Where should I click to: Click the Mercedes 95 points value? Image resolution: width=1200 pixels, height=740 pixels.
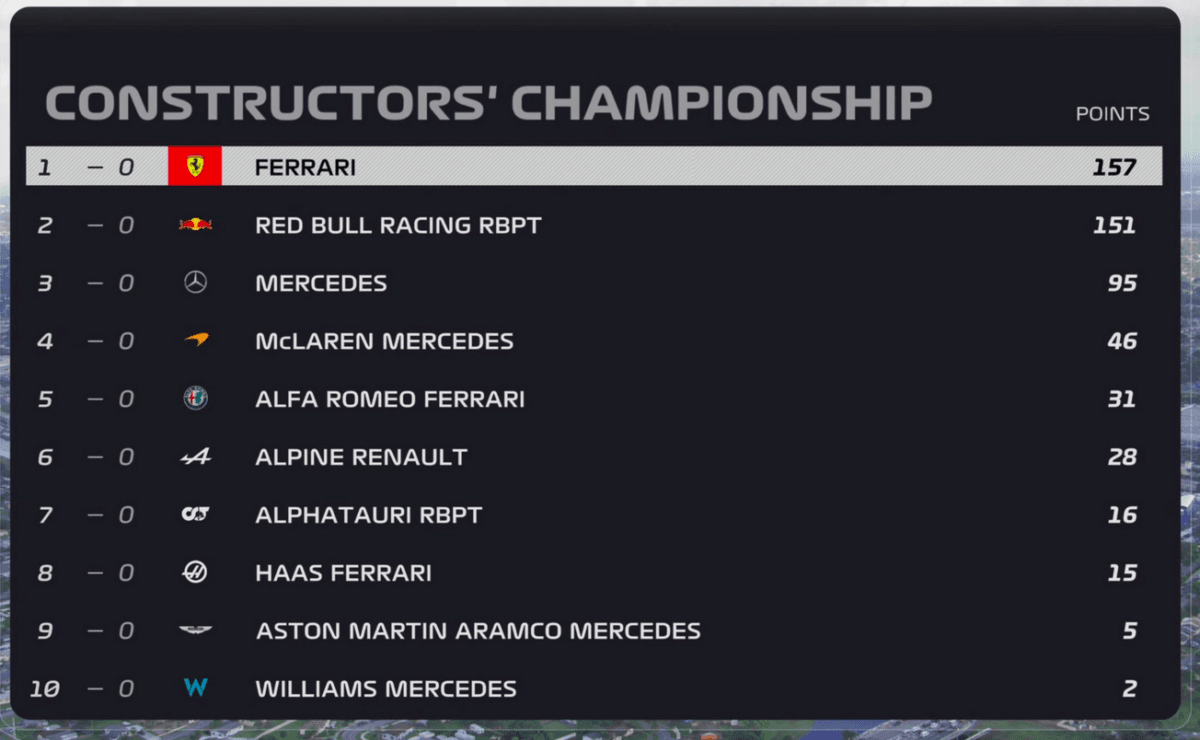click(x=1122, y=284)
